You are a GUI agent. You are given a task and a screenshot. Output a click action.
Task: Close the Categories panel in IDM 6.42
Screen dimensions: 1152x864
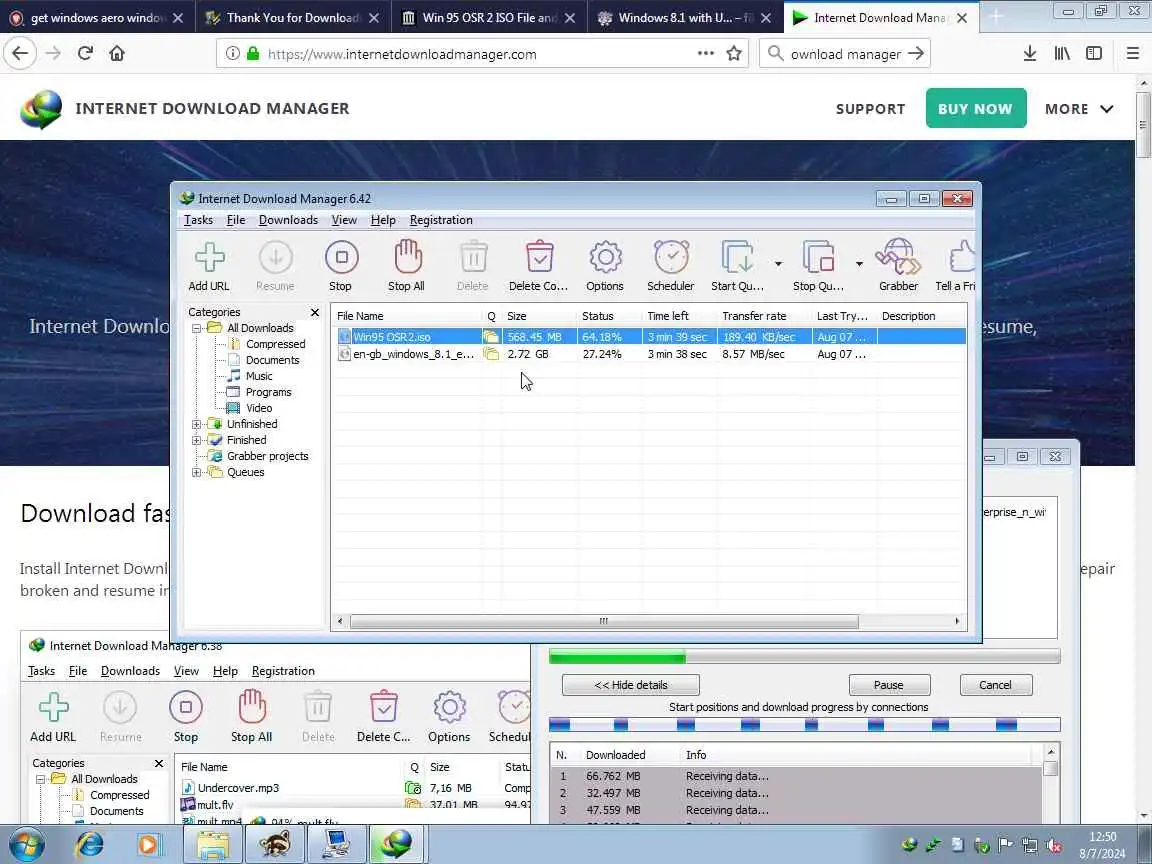click(314, 312)
